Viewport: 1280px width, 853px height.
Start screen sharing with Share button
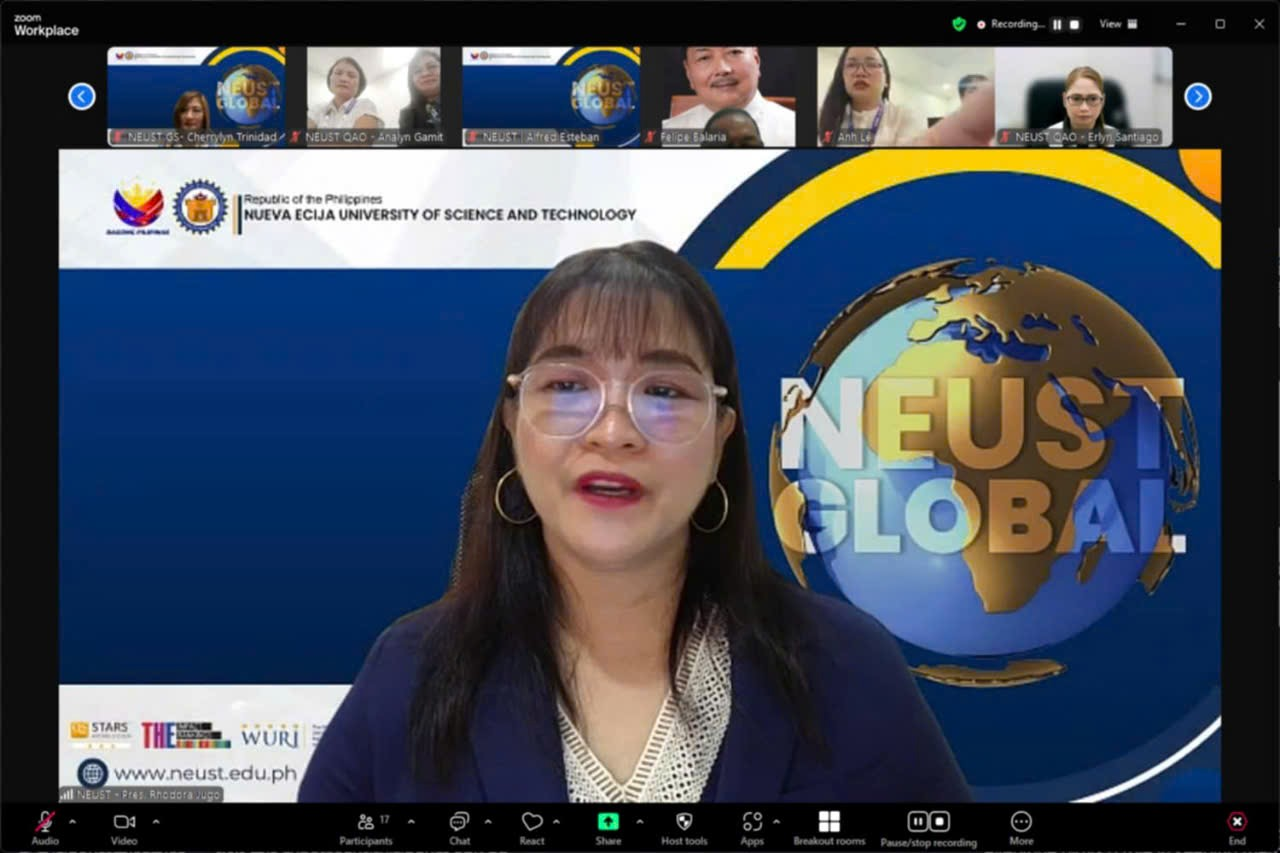pos(608,827)
